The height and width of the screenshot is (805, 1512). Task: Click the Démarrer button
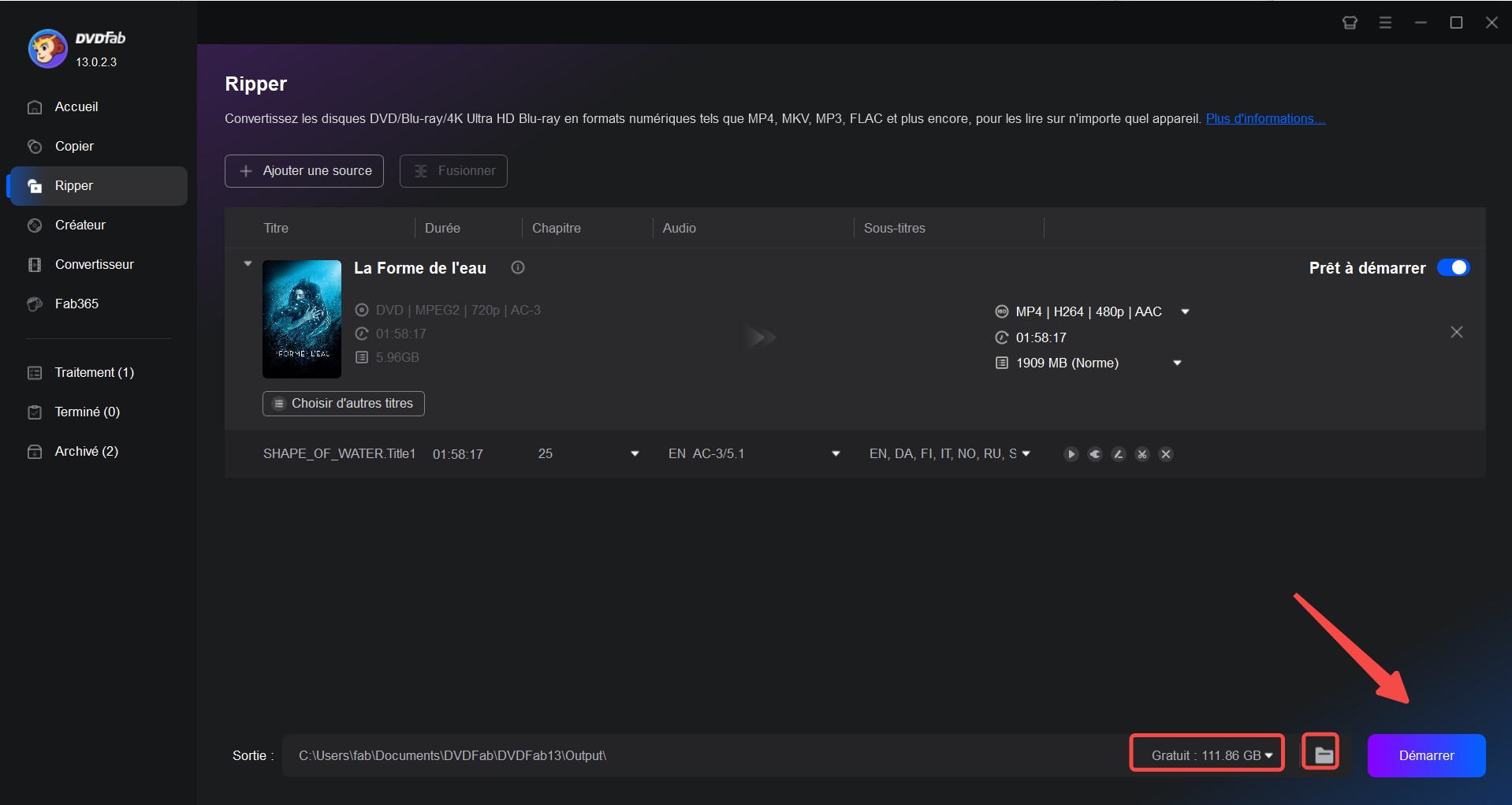point(1426,755)
